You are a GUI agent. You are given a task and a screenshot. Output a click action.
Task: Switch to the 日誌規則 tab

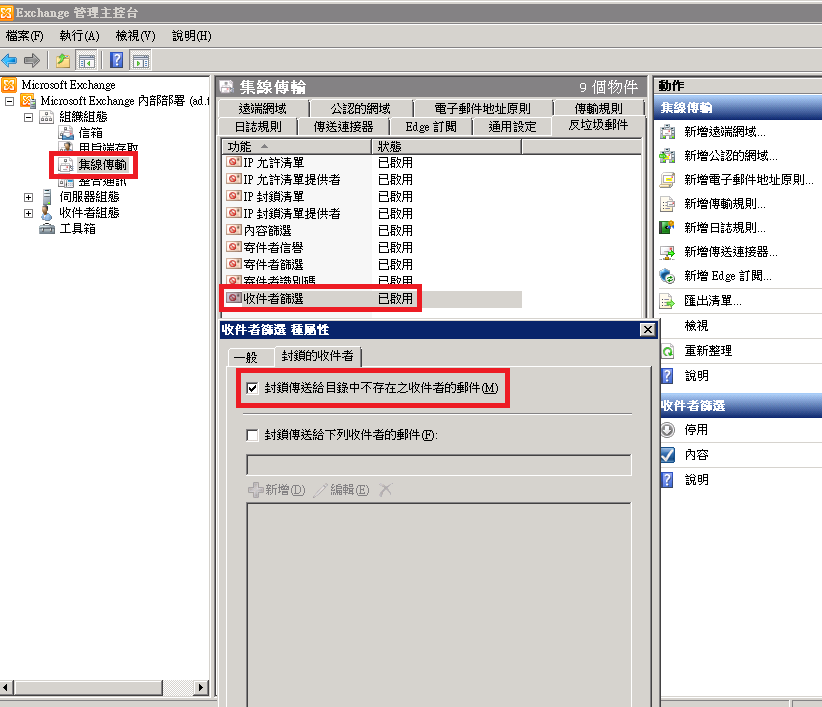(x=258, y=127)
